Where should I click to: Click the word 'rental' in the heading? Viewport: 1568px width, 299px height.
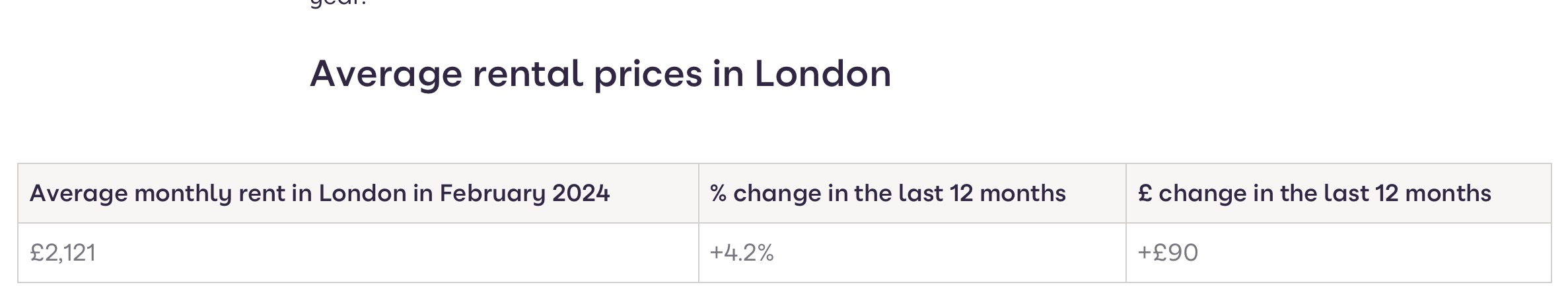528,74
